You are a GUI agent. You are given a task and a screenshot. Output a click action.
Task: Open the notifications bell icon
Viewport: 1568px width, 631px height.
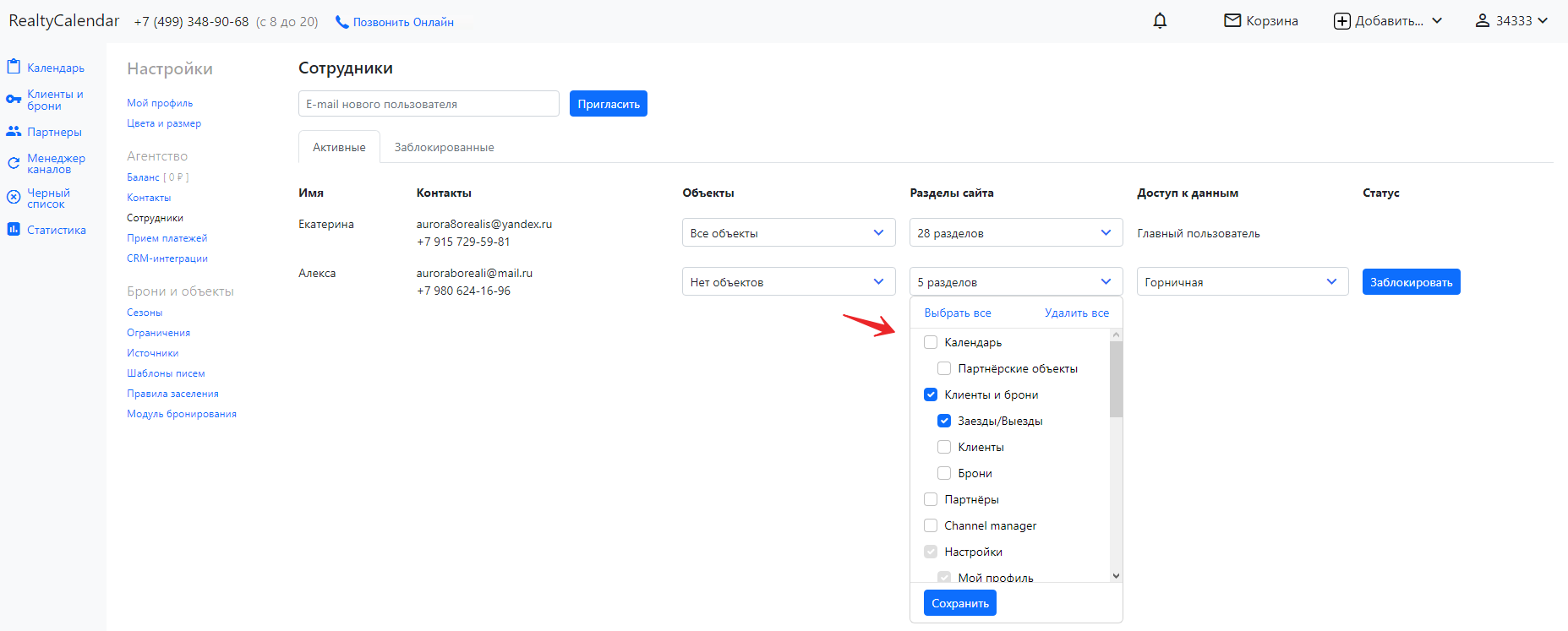(1160, 21)
